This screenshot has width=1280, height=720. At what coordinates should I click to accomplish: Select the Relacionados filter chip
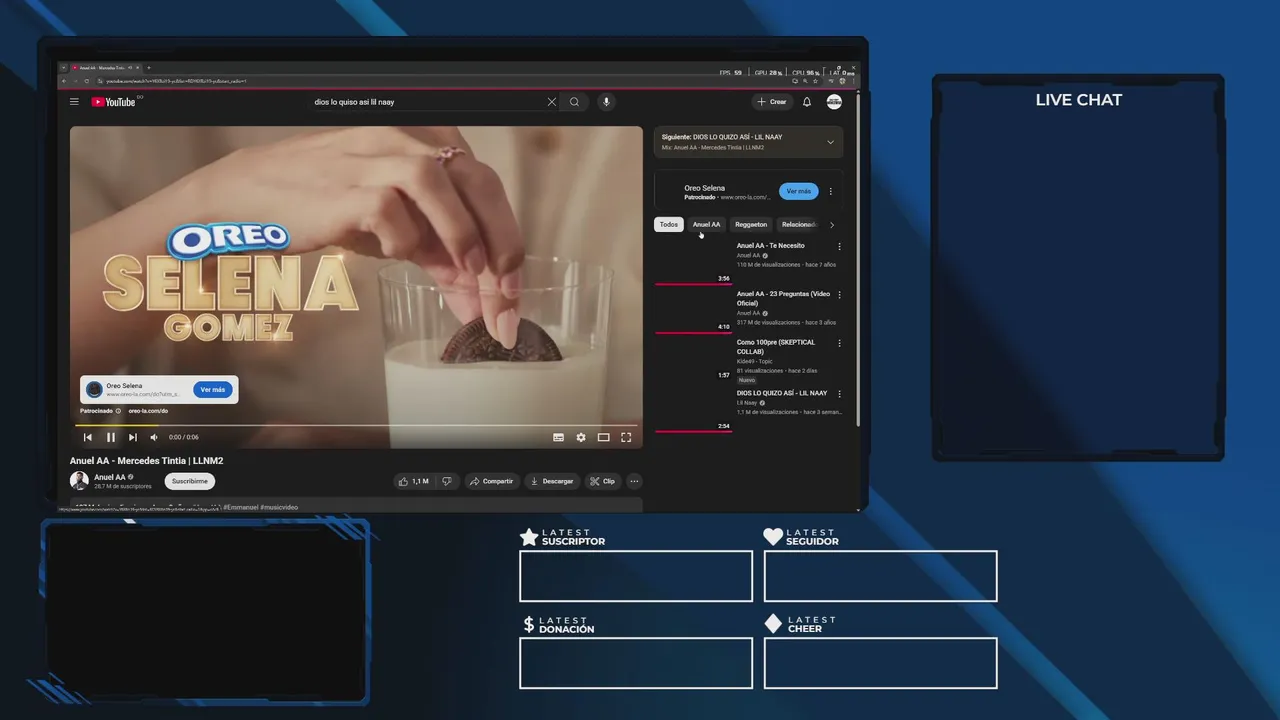tap(799, 224)
